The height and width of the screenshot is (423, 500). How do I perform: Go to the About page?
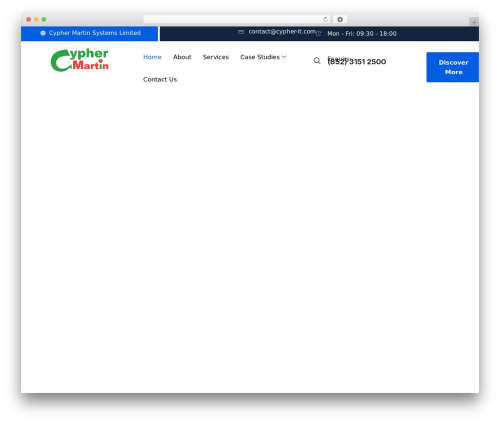[x=182, y=57]
